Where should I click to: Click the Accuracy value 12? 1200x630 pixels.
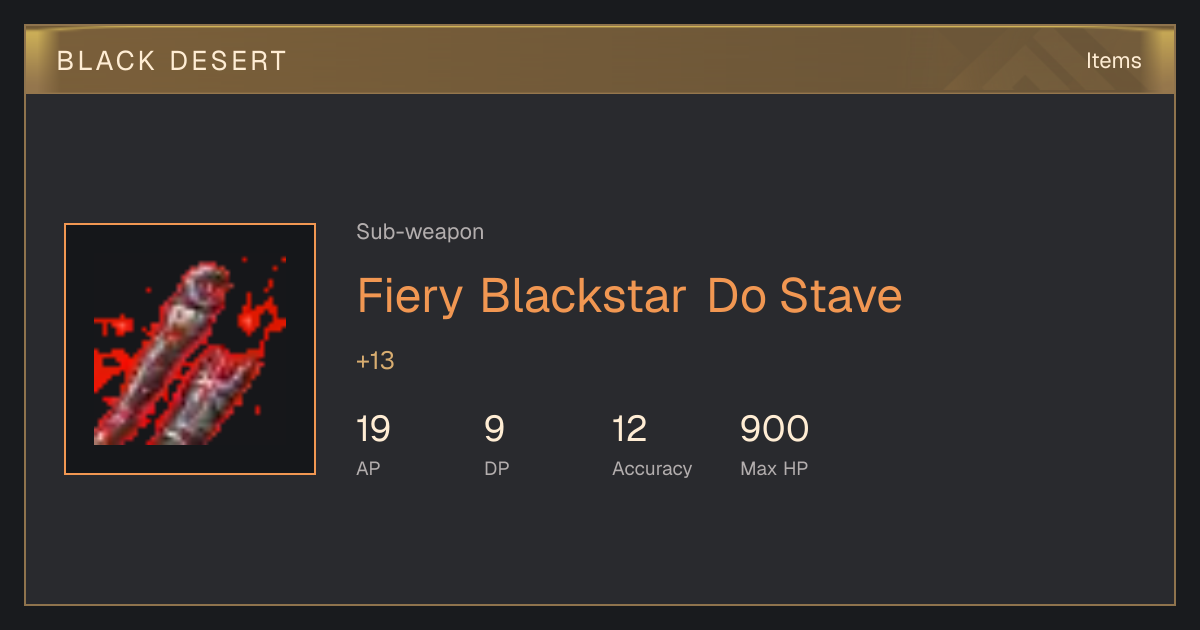click(630, 429)
